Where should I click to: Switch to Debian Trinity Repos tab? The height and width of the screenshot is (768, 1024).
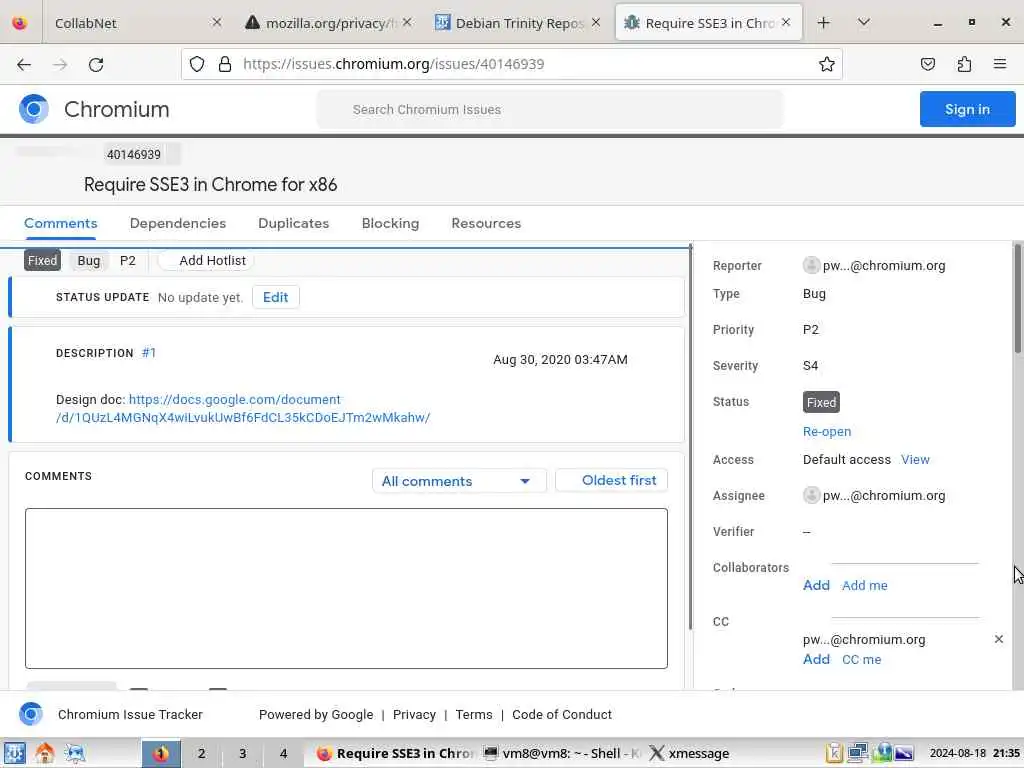pos(519,23)
